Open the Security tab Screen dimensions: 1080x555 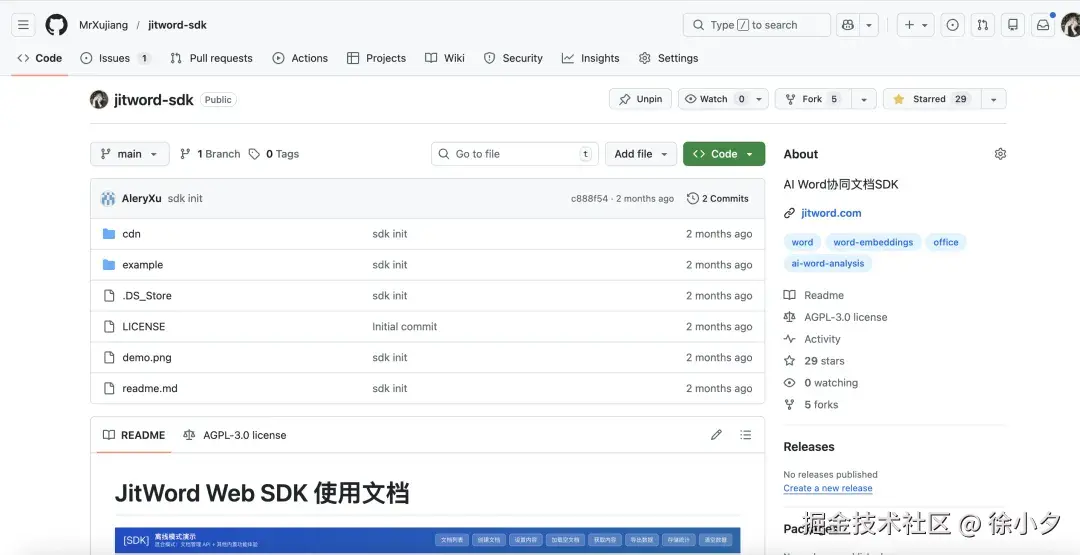[x=513, y=58]
